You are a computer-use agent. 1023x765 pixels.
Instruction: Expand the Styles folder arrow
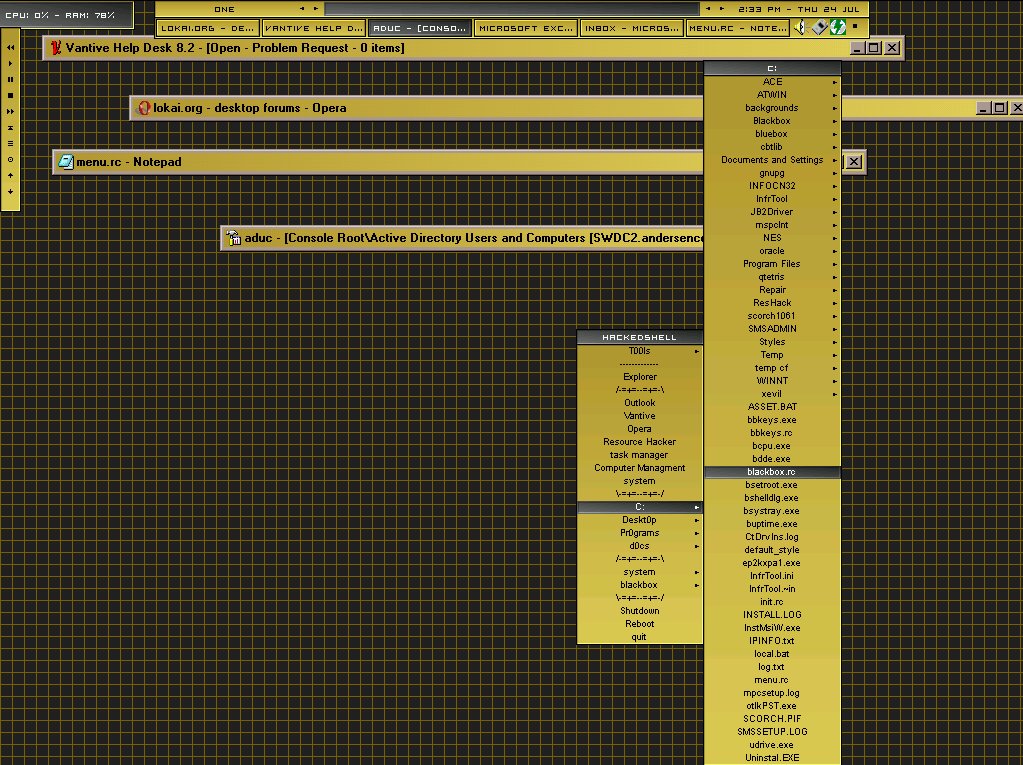(834, 342)
